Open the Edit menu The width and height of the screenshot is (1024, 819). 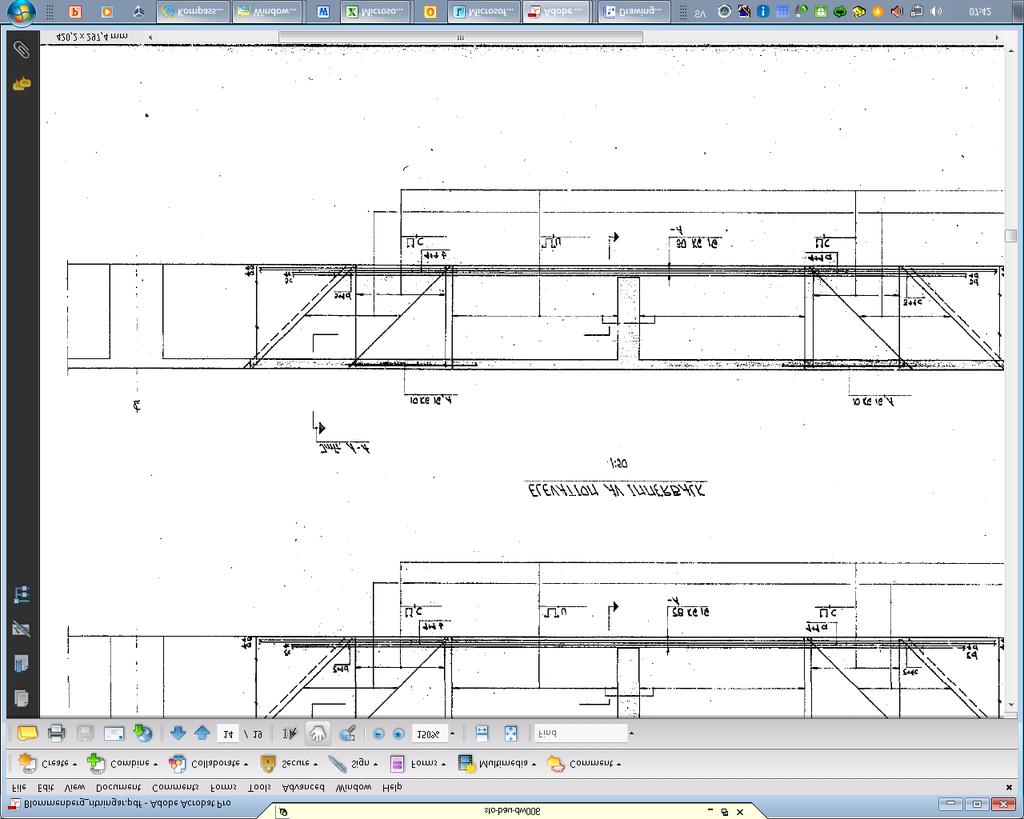(46, 787)
